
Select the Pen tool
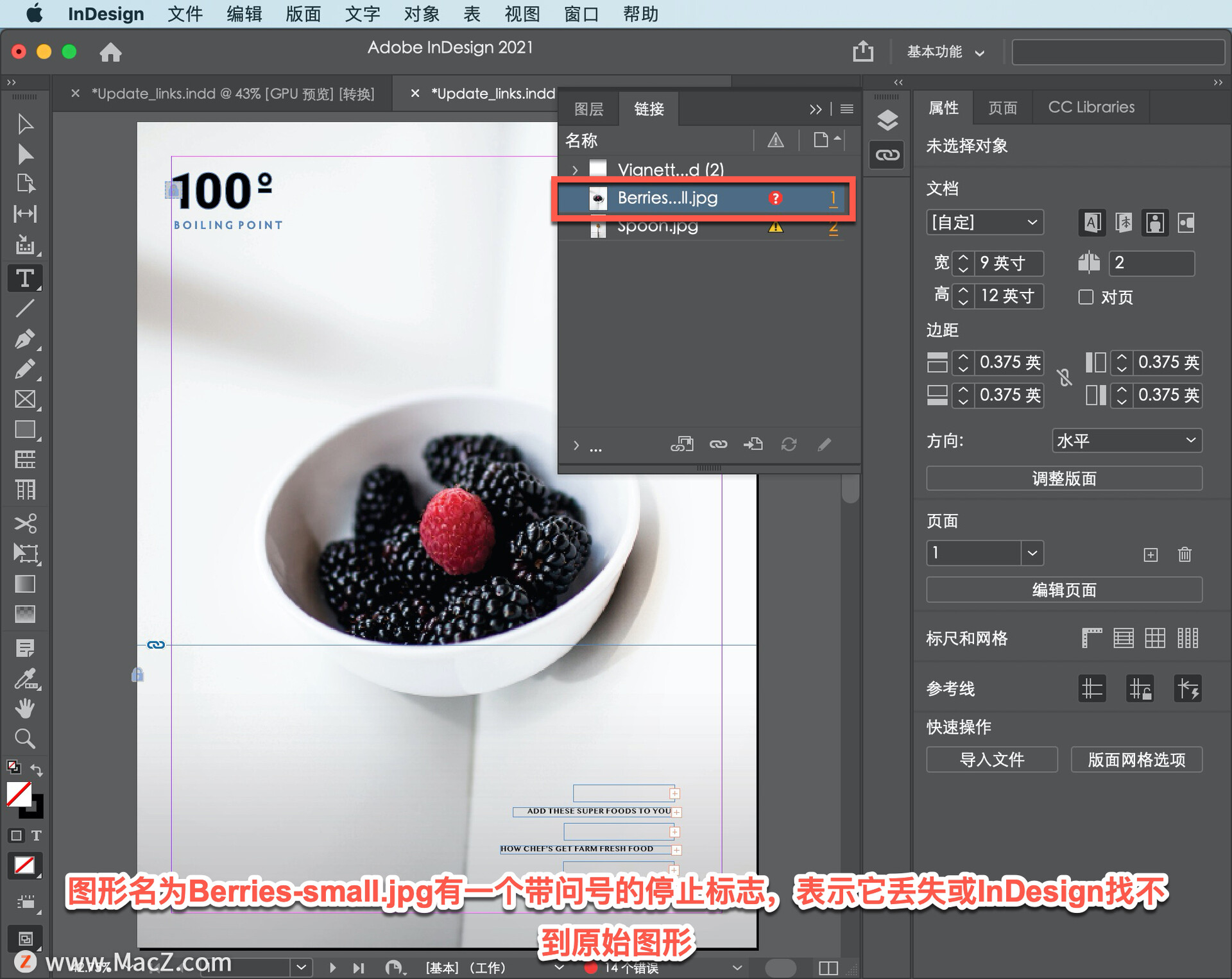[x=24, y=339]
